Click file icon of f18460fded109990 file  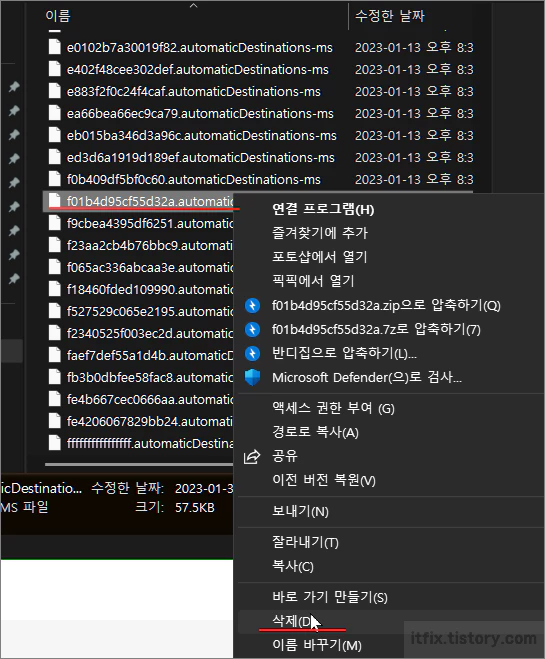[x=55, y=289]
